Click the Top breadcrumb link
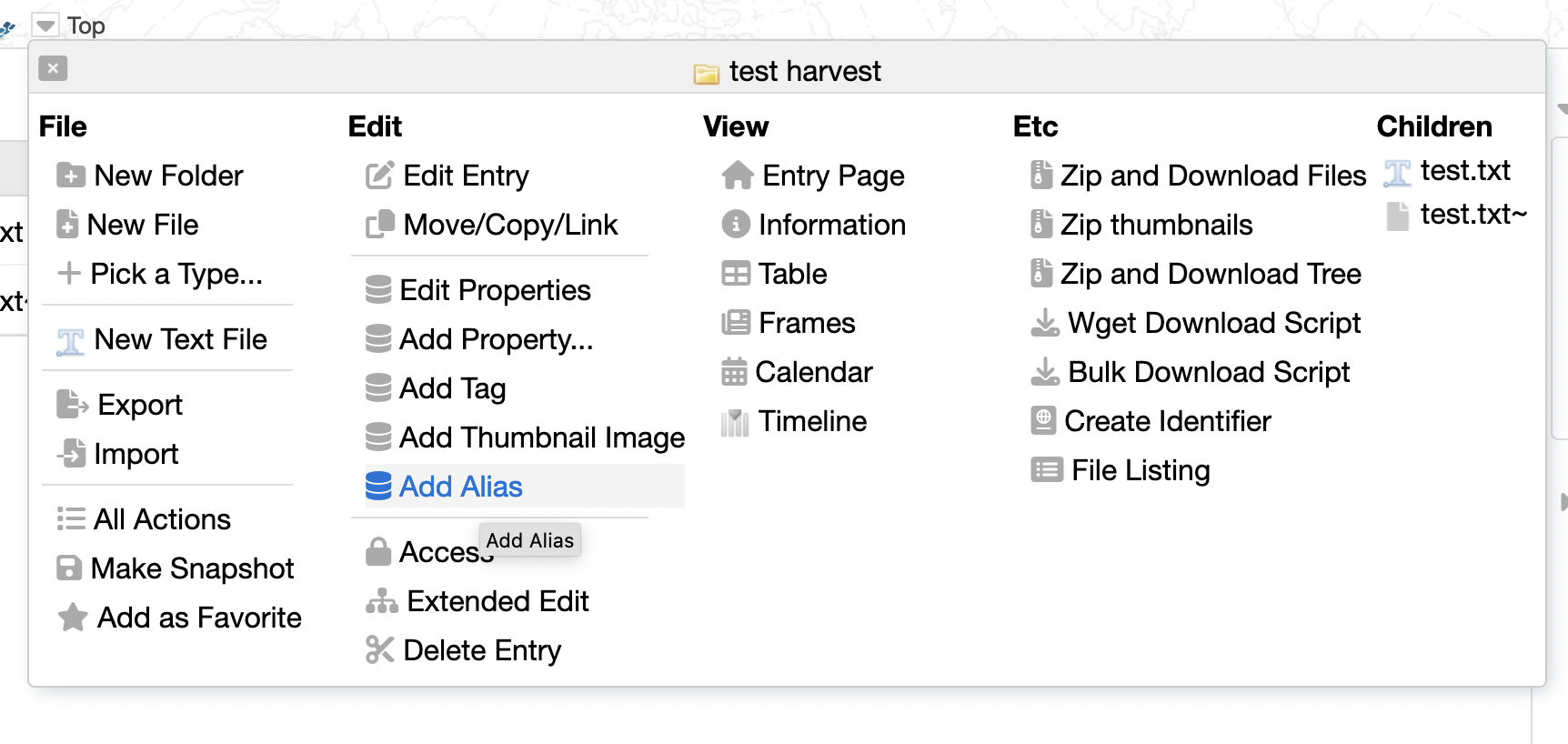 tap(86, 25)
